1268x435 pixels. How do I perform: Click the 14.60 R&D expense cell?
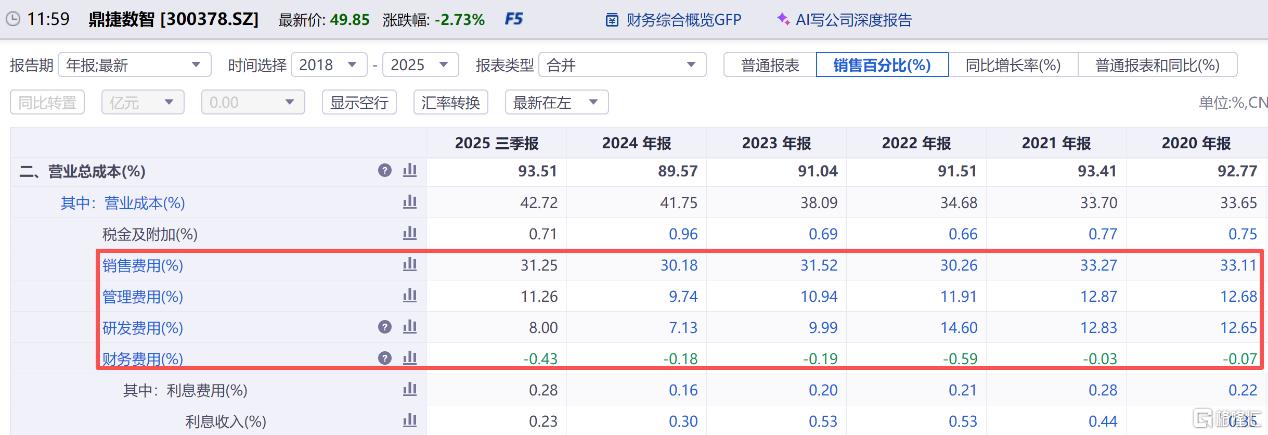point(959,327)
